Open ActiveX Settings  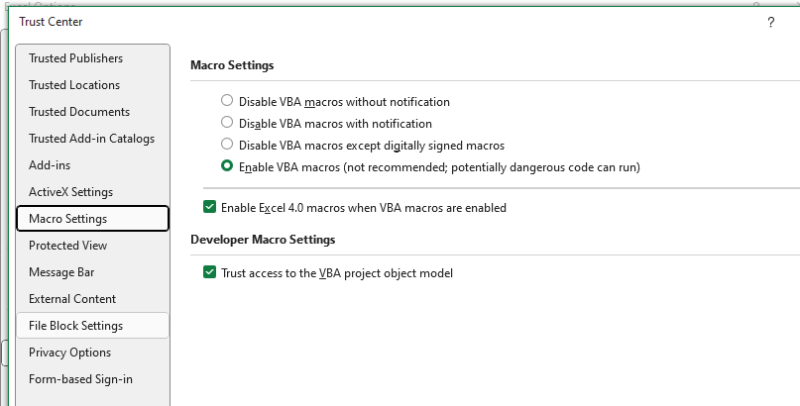click(70, 192)
